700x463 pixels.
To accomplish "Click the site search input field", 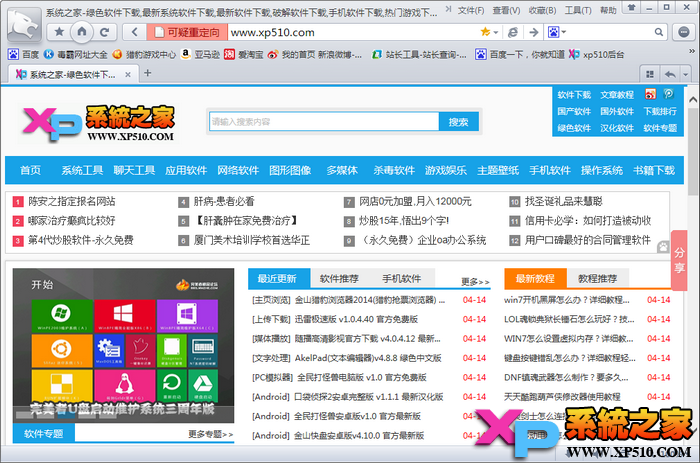I will (x=324, y=122).
